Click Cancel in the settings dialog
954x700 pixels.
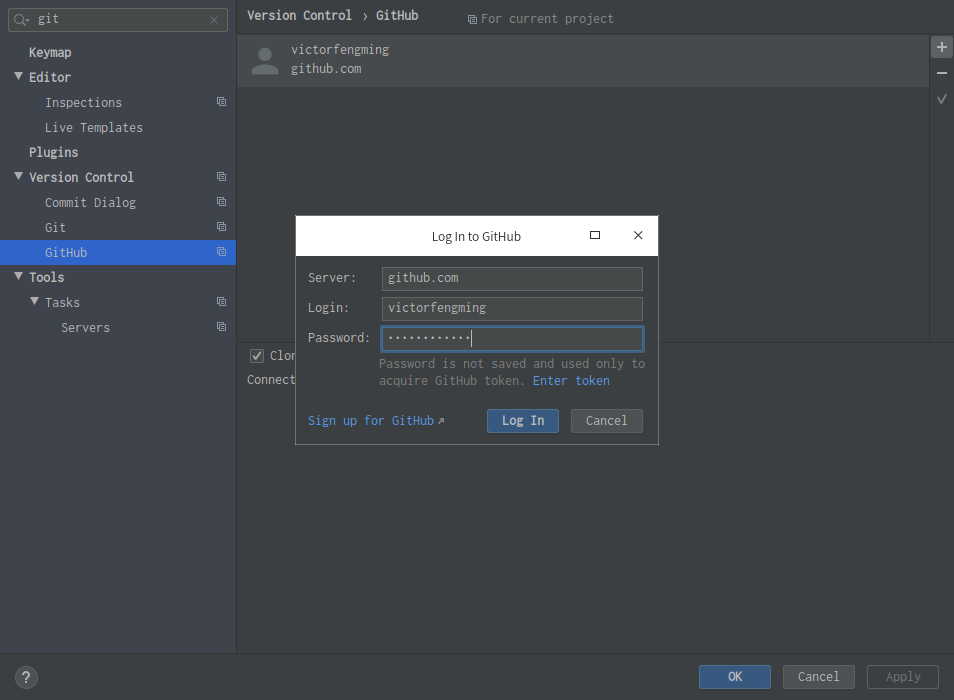[x=818, y=677]
